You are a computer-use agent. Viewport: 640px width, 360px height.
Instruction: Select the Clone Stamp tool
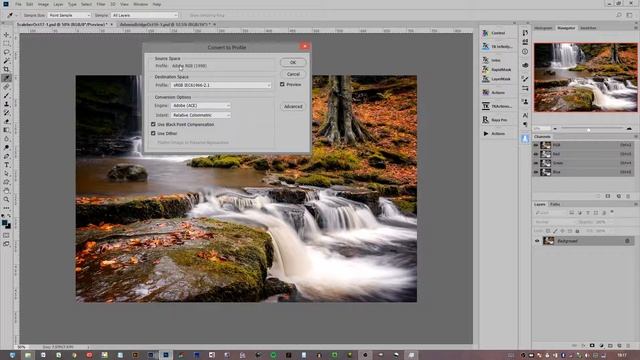(6, 104)
